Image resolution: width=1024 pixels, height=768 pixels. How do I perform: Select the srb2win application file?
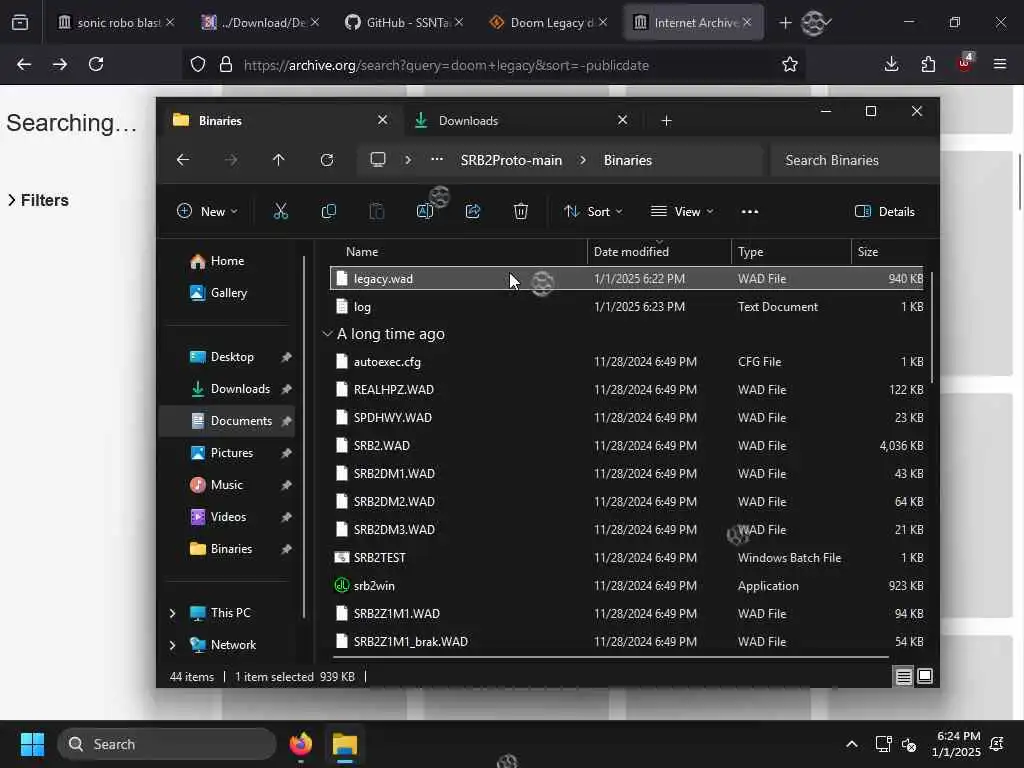[x=627, y=586]
